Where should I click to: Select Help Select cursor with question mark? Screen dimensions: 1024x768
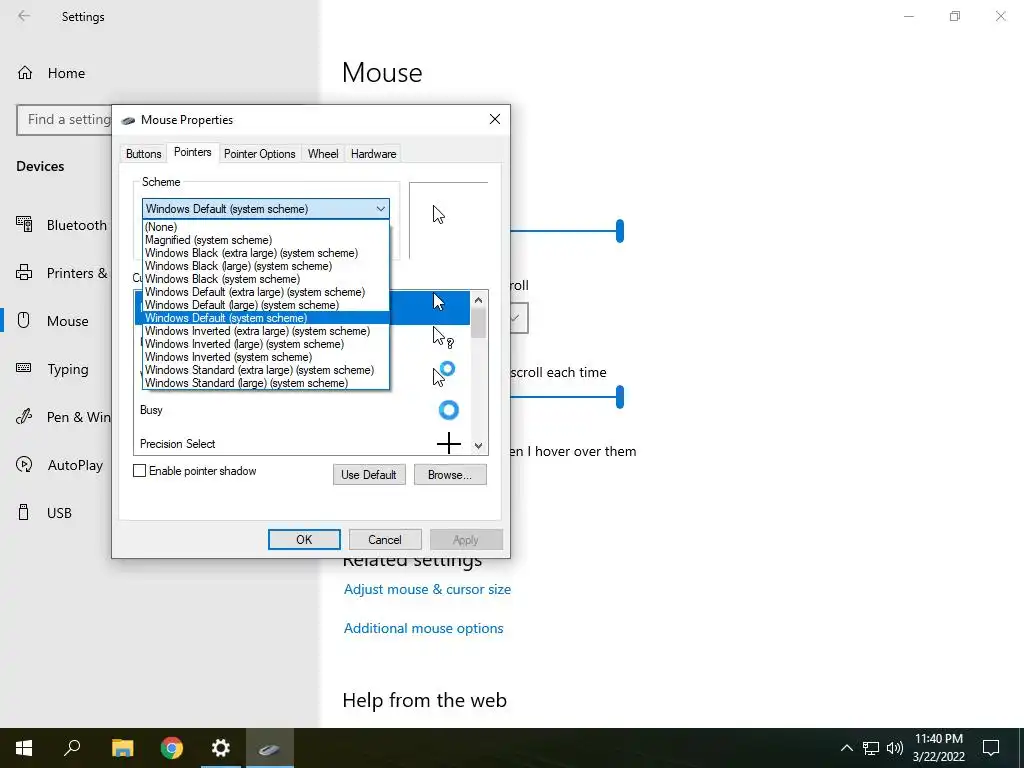point(443,337)
